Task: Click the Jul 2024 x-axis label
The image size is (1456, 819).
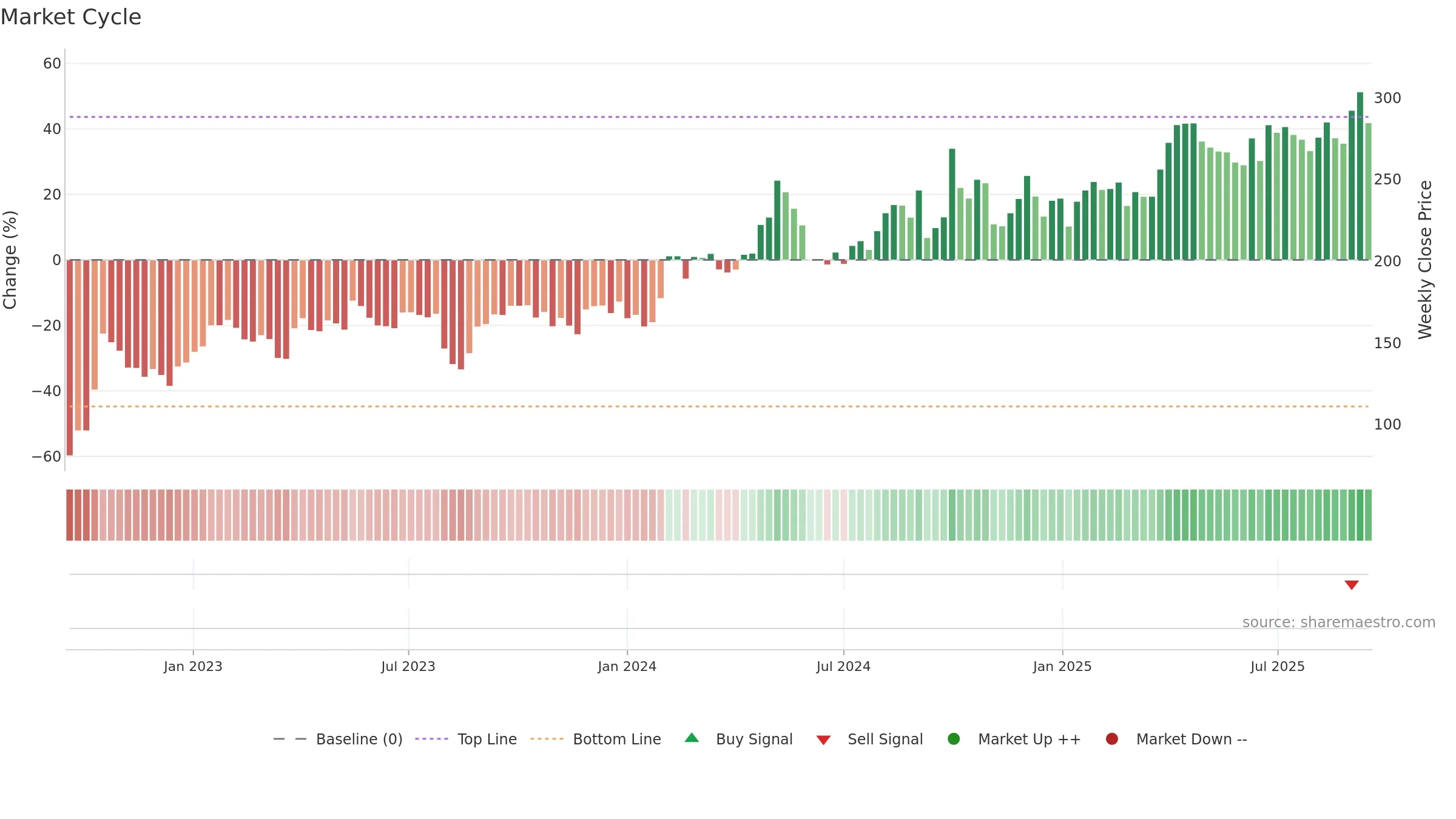Action: tap(843, 666)
